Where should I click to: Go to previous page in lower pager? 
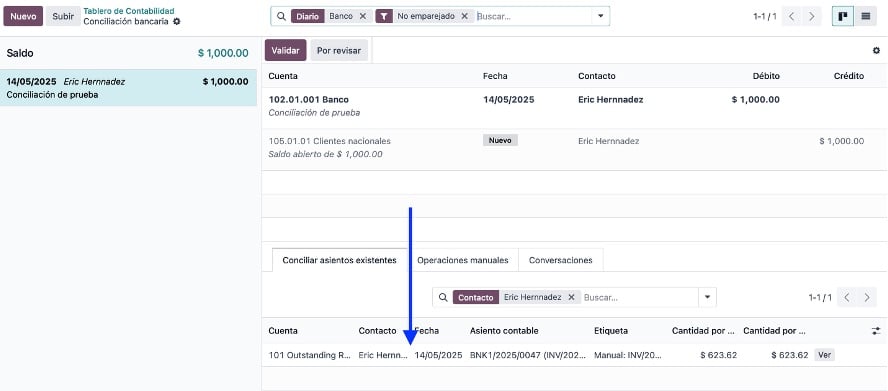click(847, 298)
